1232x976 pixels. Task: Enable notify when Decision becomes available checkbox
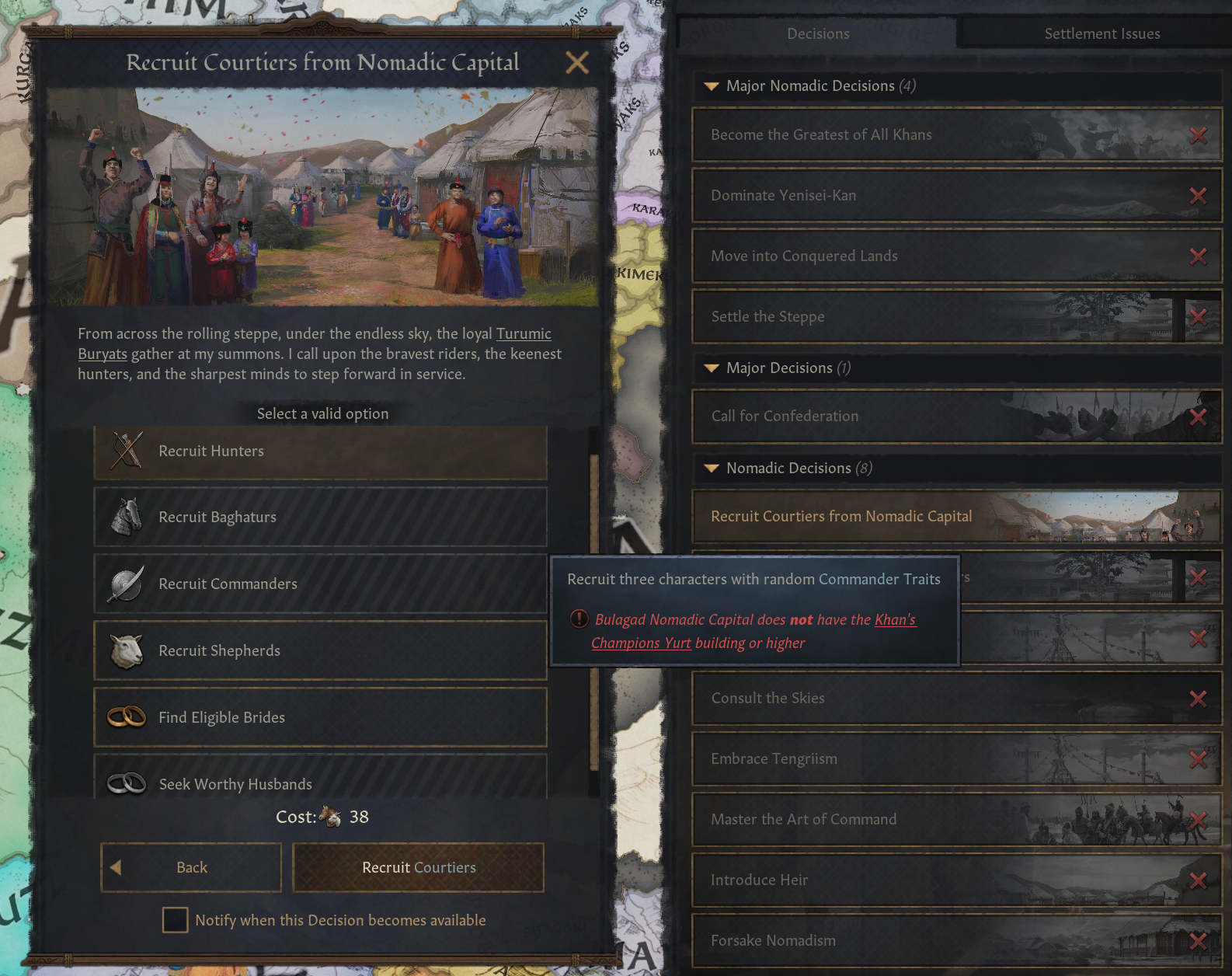[175, 920]
